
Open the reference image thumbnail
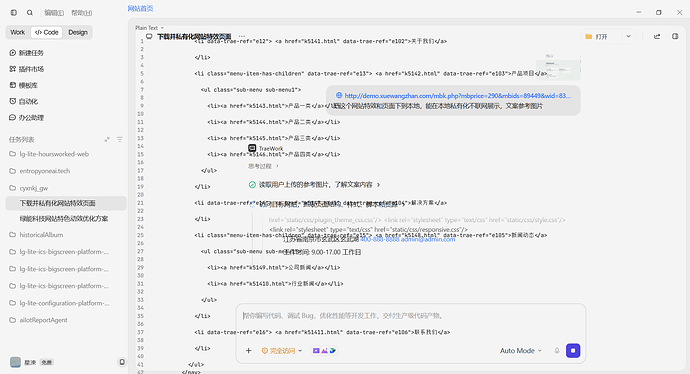point(558,67)
